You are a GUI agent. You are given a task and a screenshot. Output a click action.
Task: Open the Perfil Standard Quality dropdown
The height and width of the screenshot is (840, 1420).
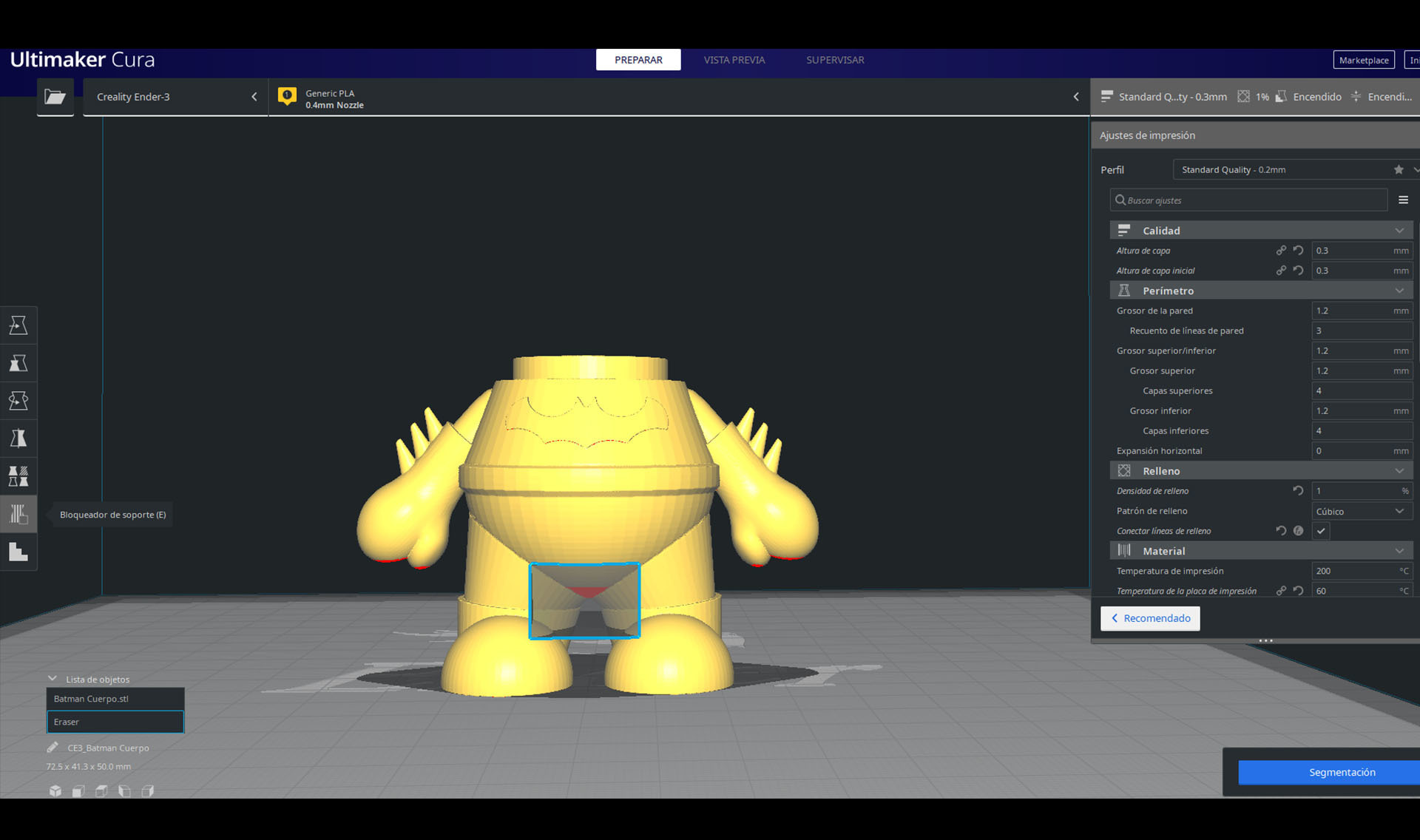tap(1296, 169)
